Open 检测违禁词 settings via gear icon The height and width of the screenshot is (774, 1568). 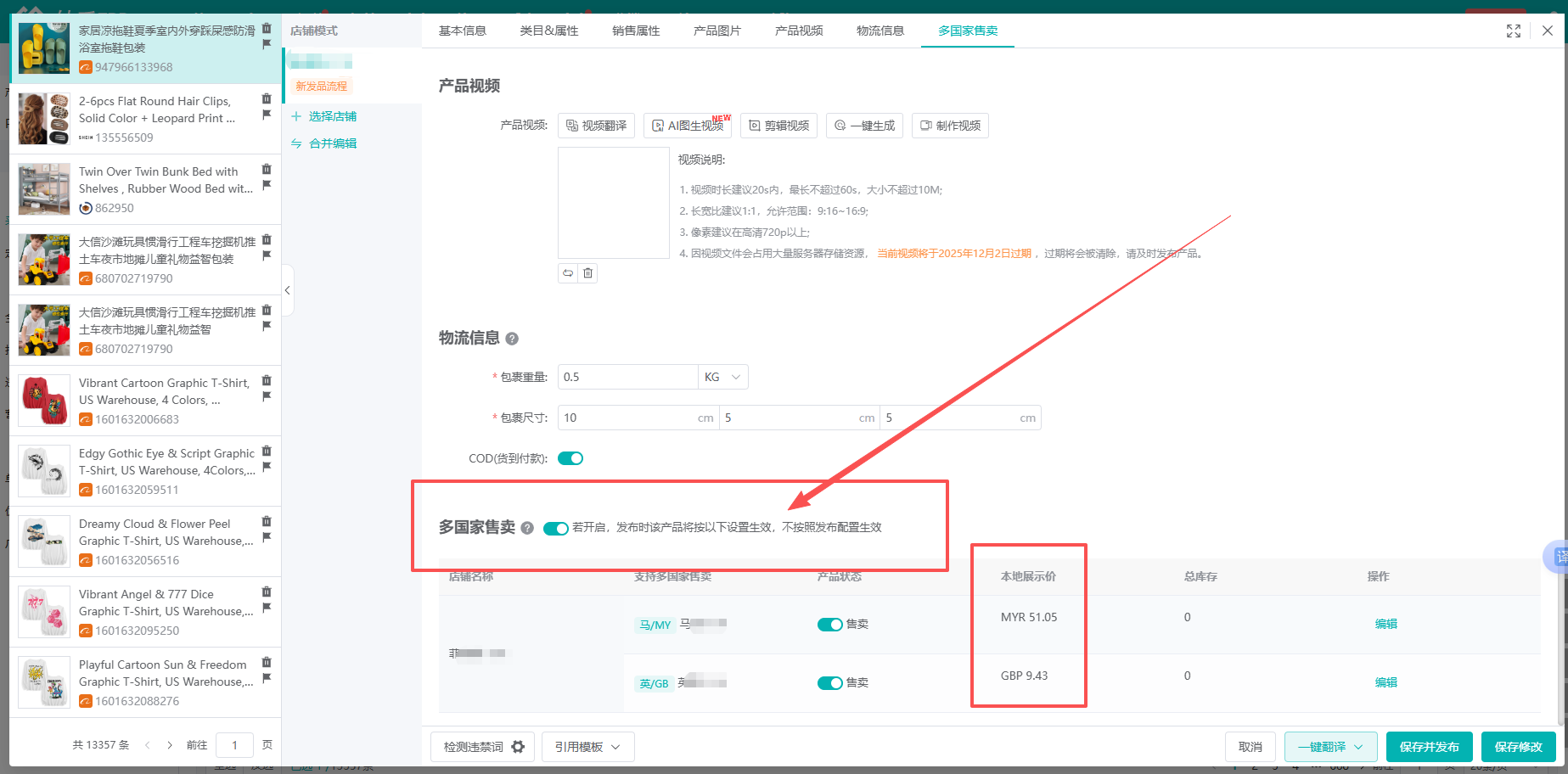(518, 747)
